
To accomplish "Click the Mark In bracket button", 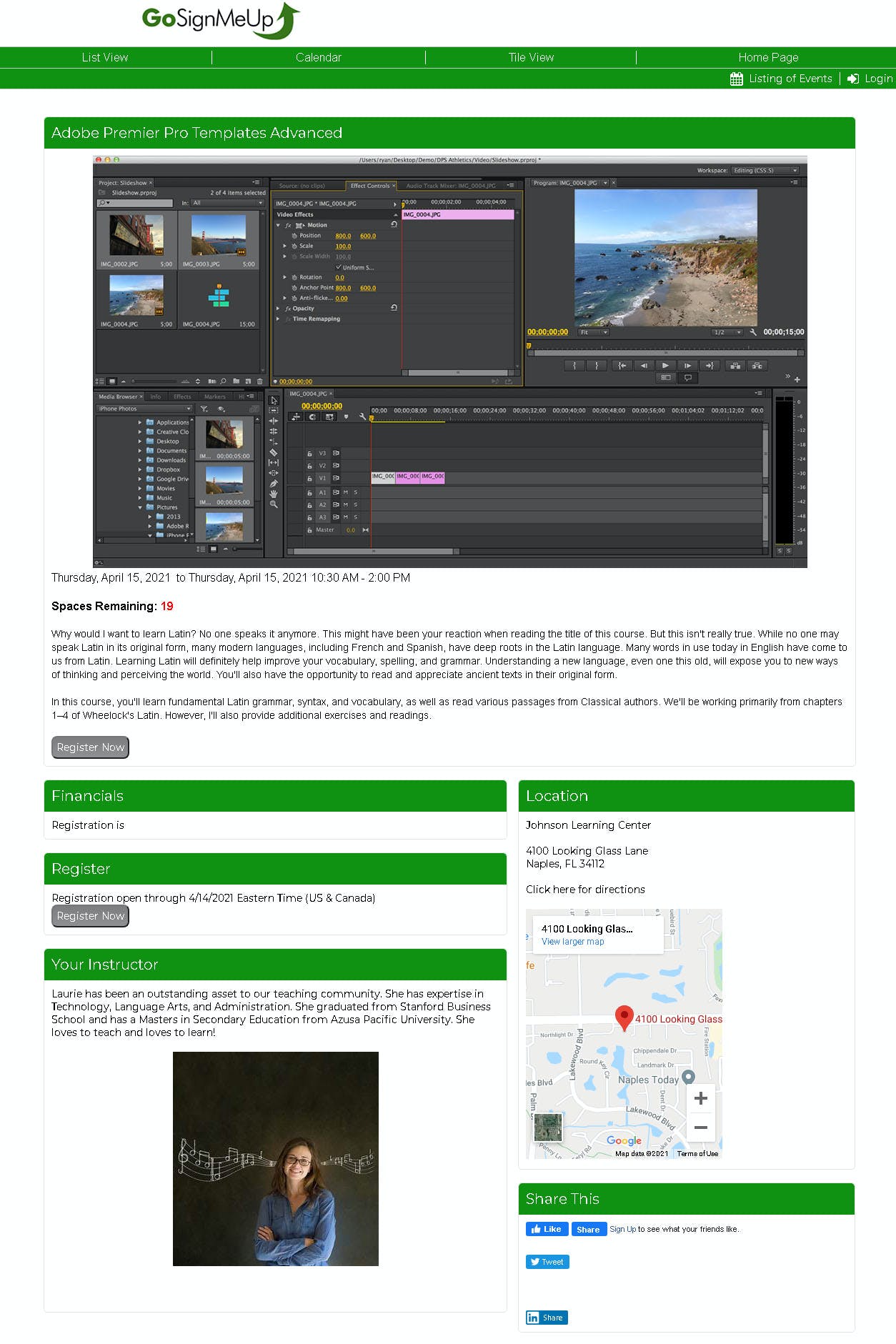I will point(574,365).
